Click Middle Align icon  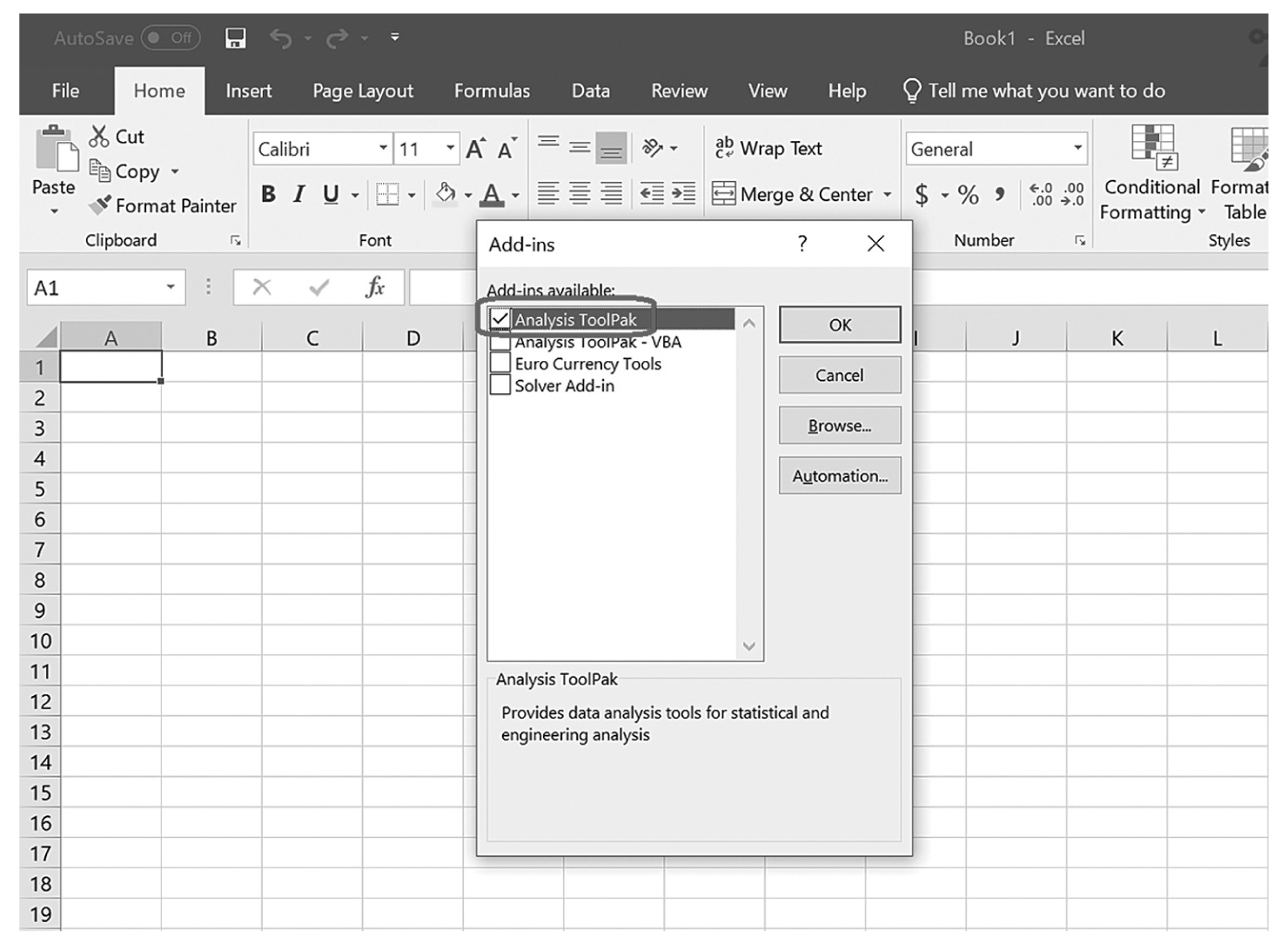click(x=580, y=147)
